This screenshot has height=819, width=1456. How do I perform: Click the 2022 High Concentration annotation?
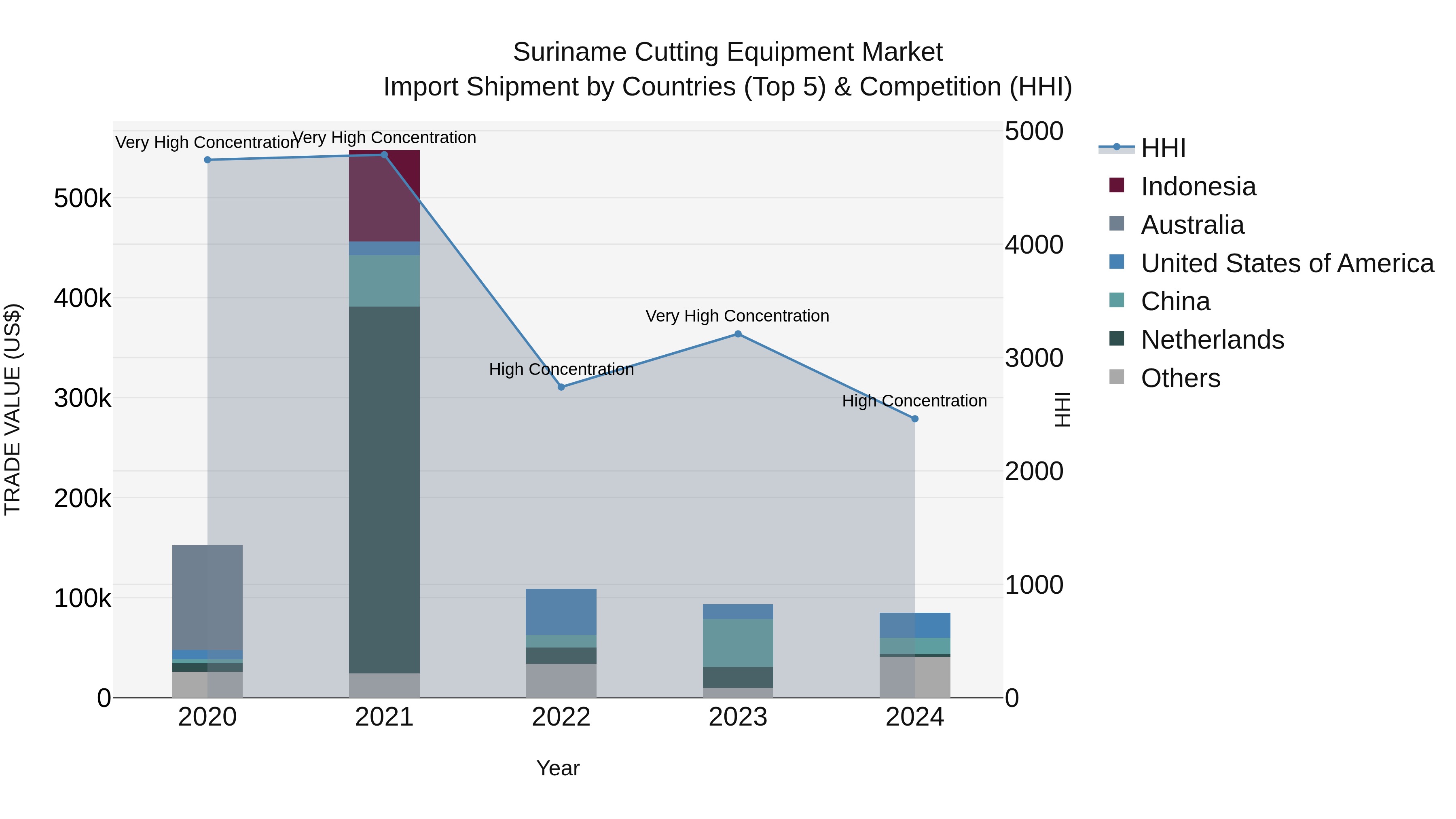561,370
